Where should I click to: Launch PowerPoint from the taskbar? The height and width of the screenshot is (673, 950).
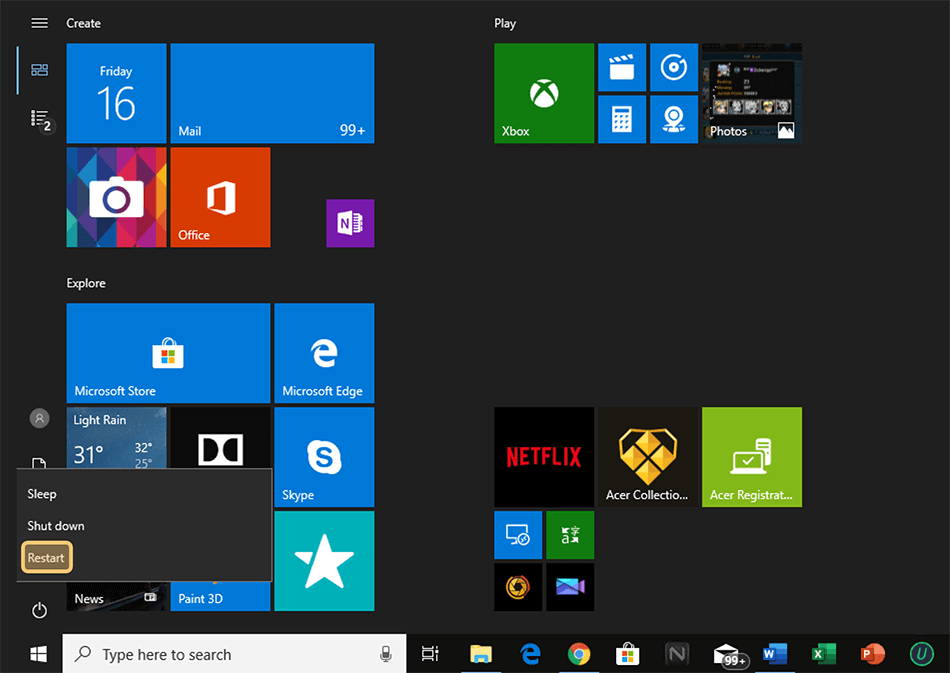pyautogui.click(x=872, y=654)
